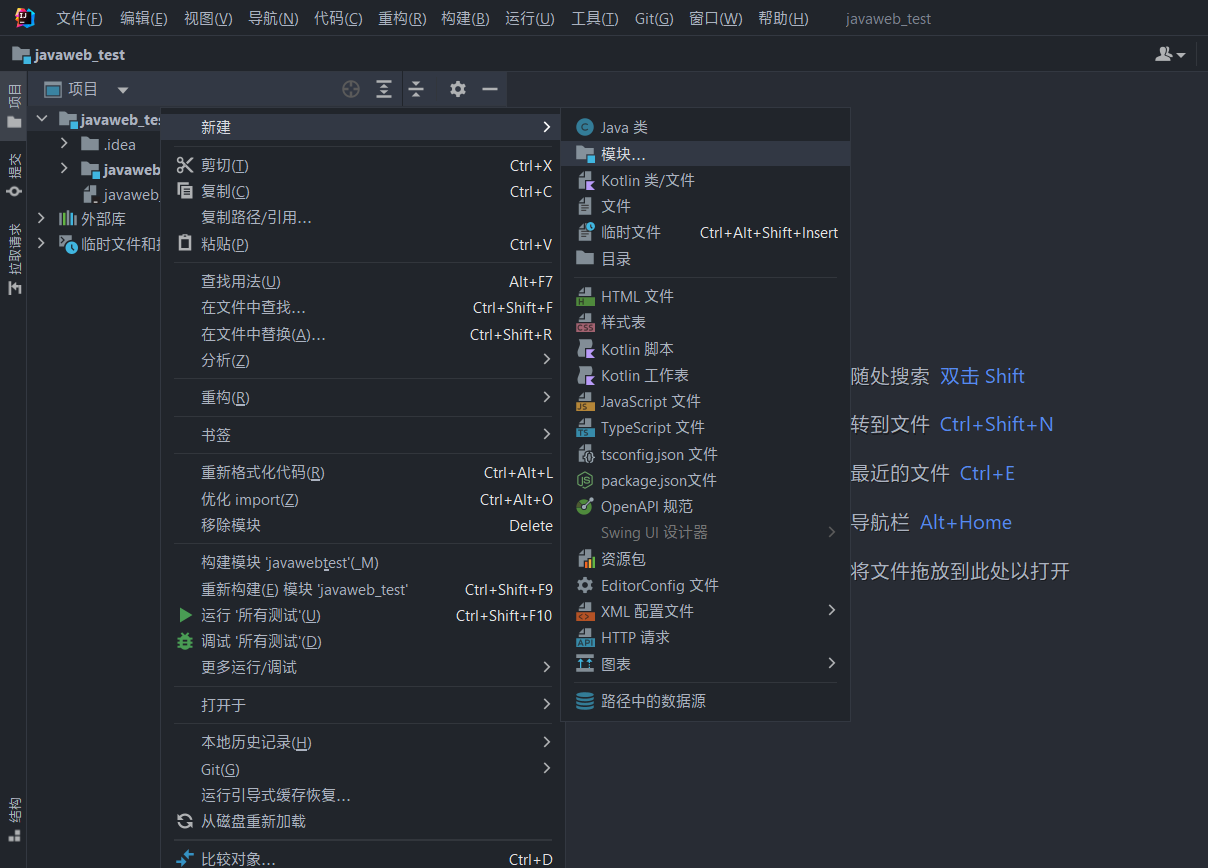Open project panel options via gear icon
The image size is (1208, 868).
tap(457, 89)
